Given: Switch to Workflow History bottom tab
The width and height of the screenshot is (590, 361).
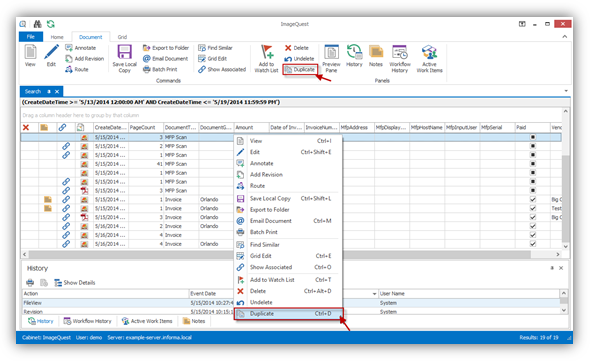Looking at the screenshot, I should point(88,321).
